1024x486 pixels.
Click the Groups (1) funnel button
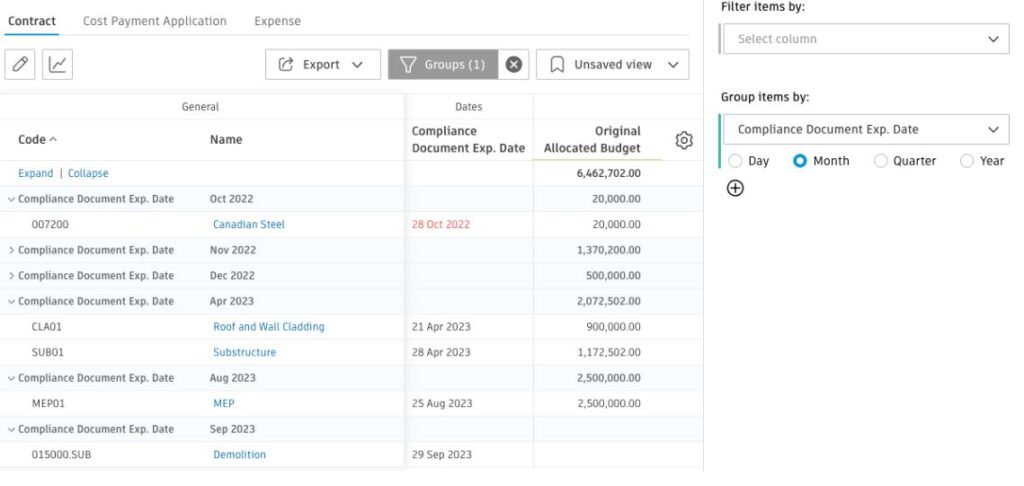pos(443,65)
